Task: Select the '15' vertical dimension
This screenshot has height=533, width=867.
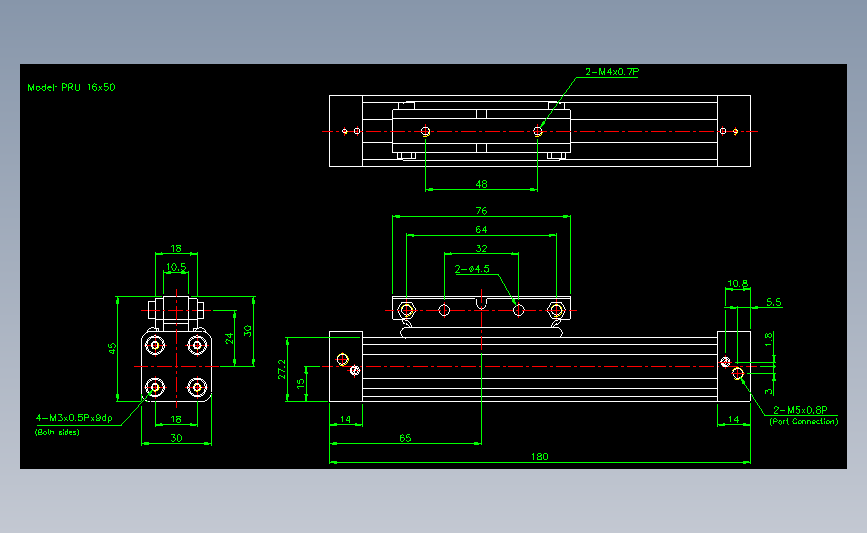Action: 301,383
